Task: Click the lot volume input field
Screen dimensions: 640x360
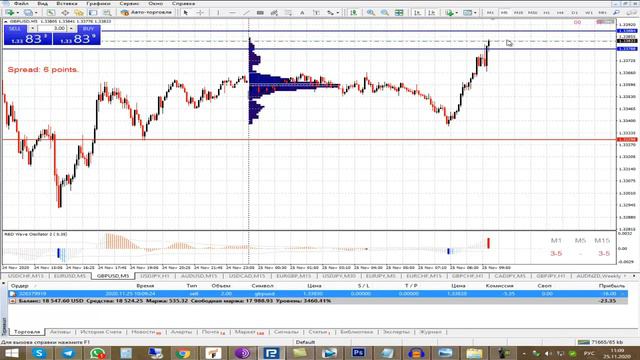Action: [x=53, y=28]
